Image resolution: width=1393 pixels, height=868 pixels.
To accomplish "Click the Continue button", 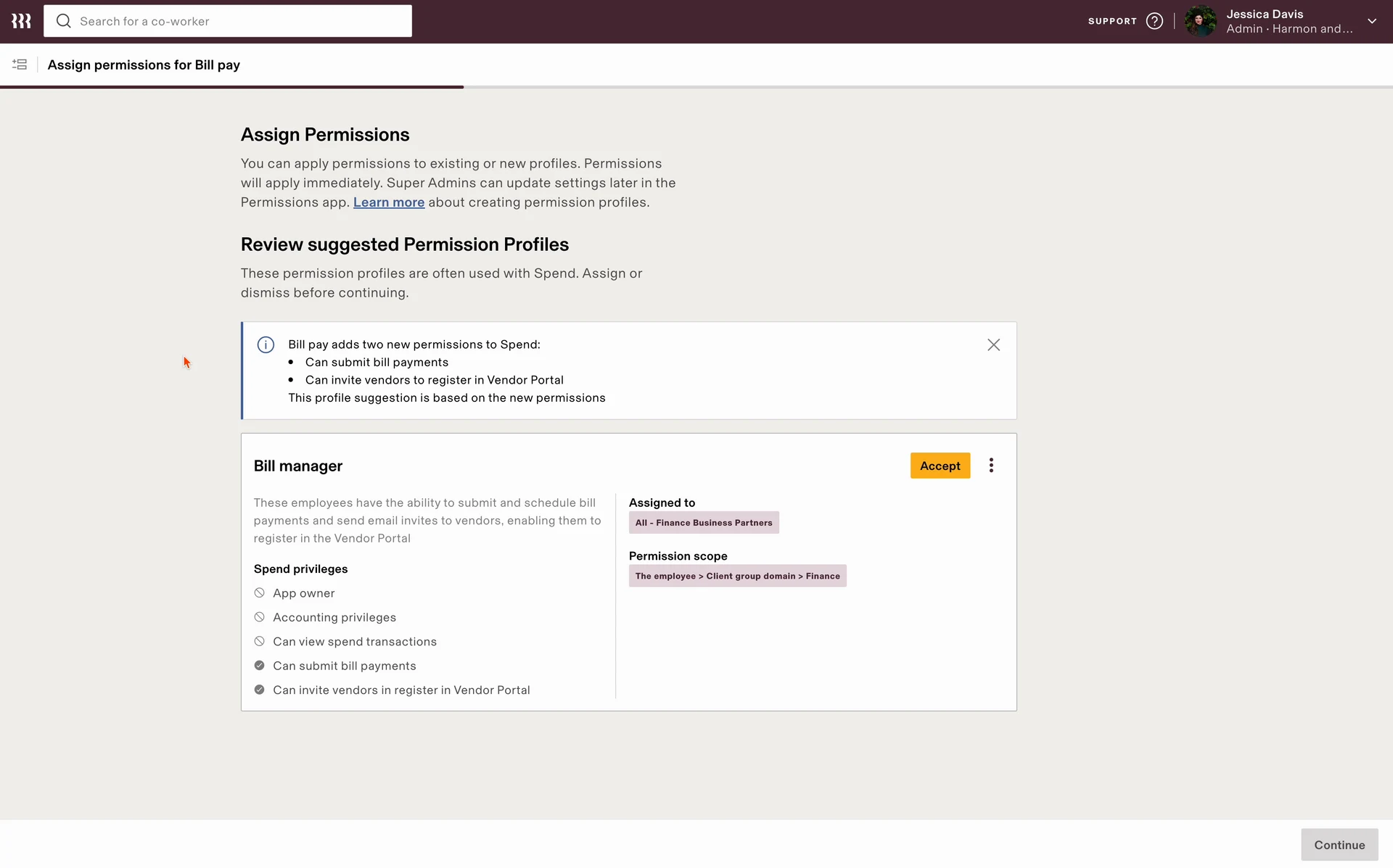I will (x=1339, y=845).
